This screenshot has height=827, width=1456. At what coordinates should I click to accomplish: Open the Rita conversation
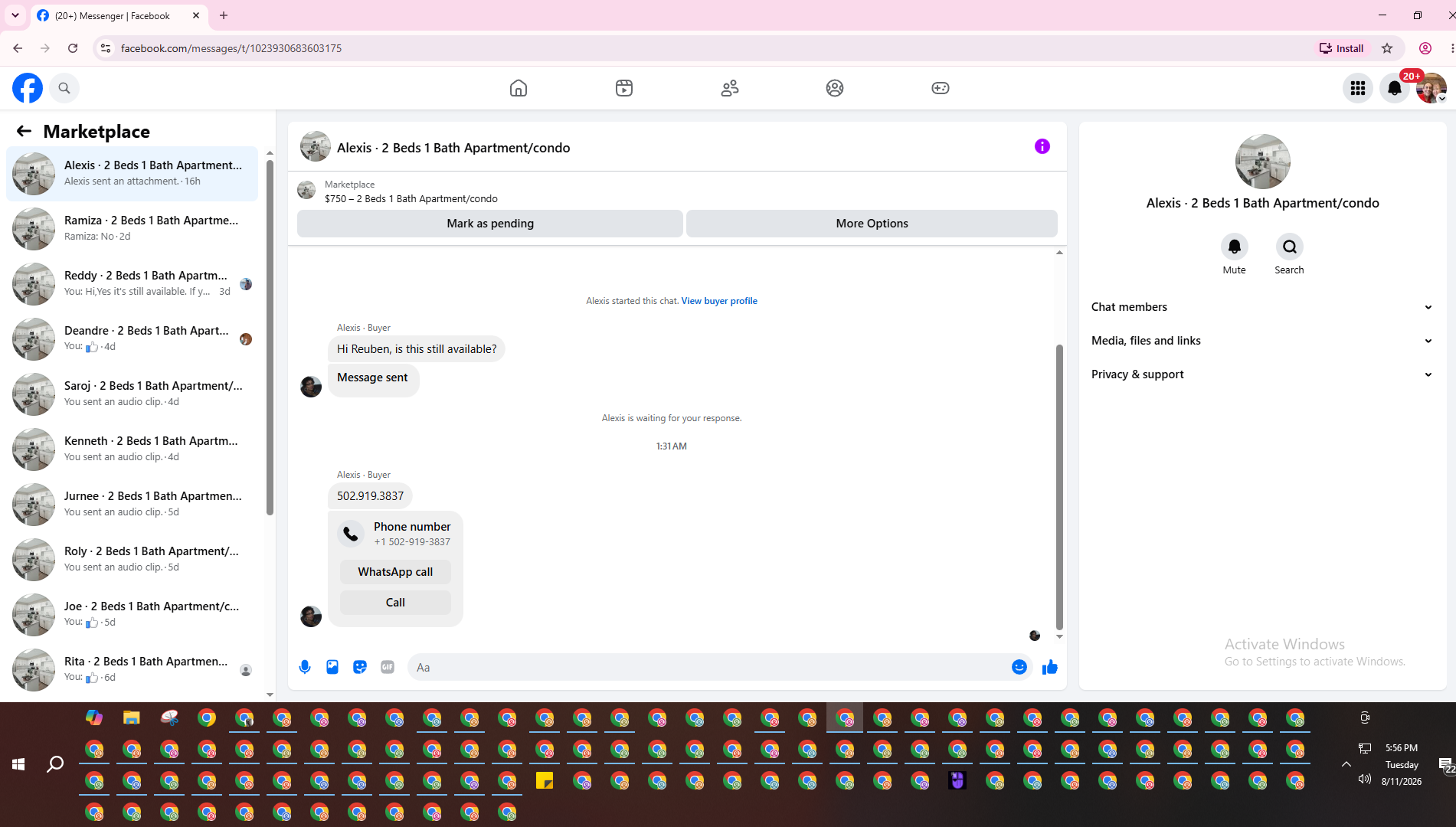[x=132, y=670]
